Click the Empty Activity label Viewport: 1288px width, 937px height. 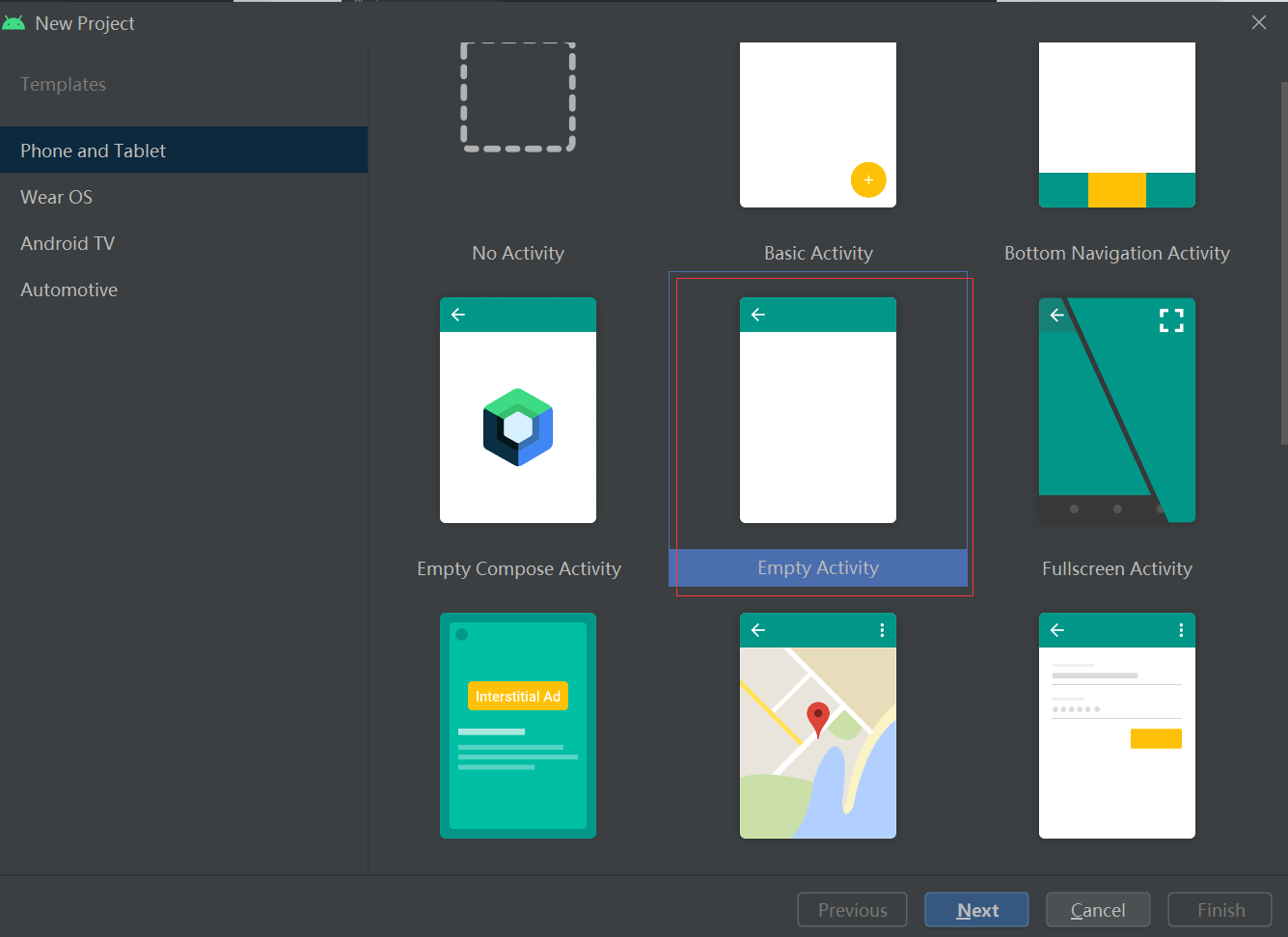(x=818, y=567)
